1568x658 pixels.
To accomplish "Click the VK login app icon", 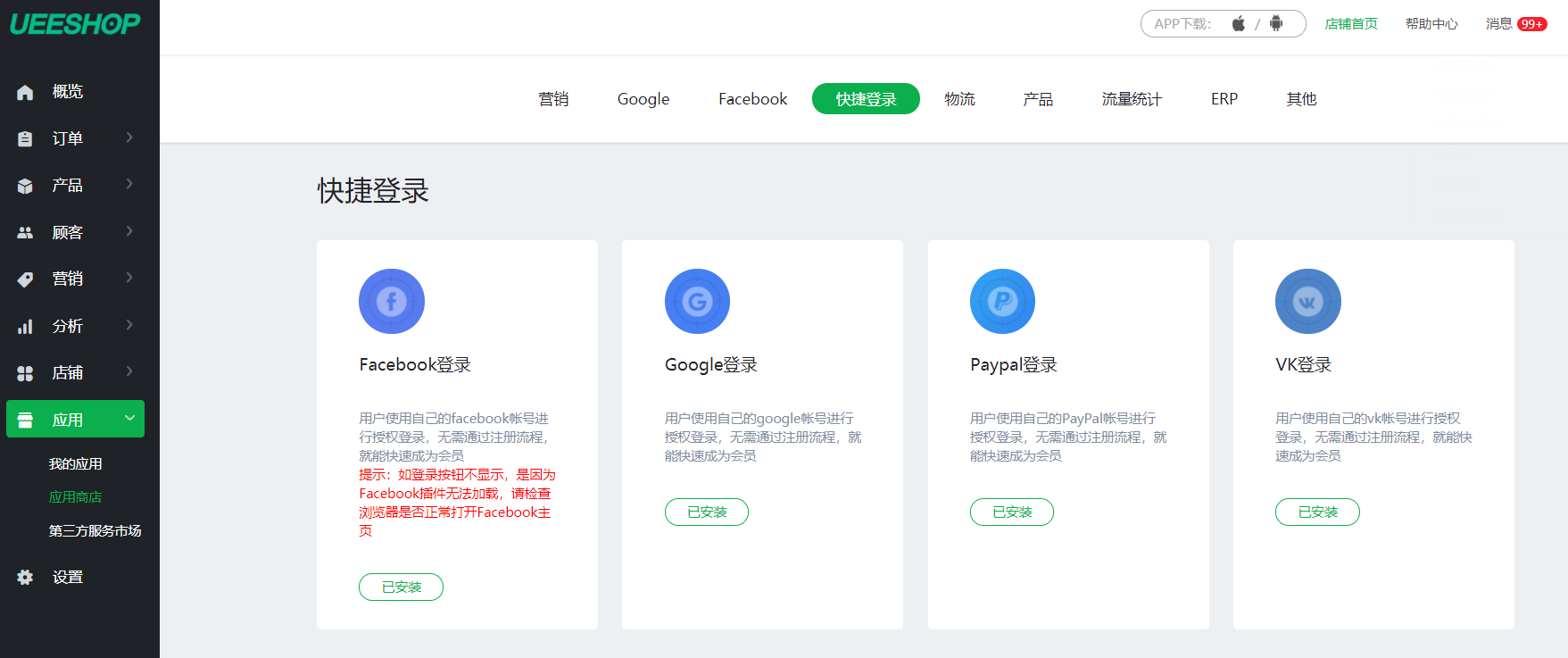I will click(x=1308, y=302).
